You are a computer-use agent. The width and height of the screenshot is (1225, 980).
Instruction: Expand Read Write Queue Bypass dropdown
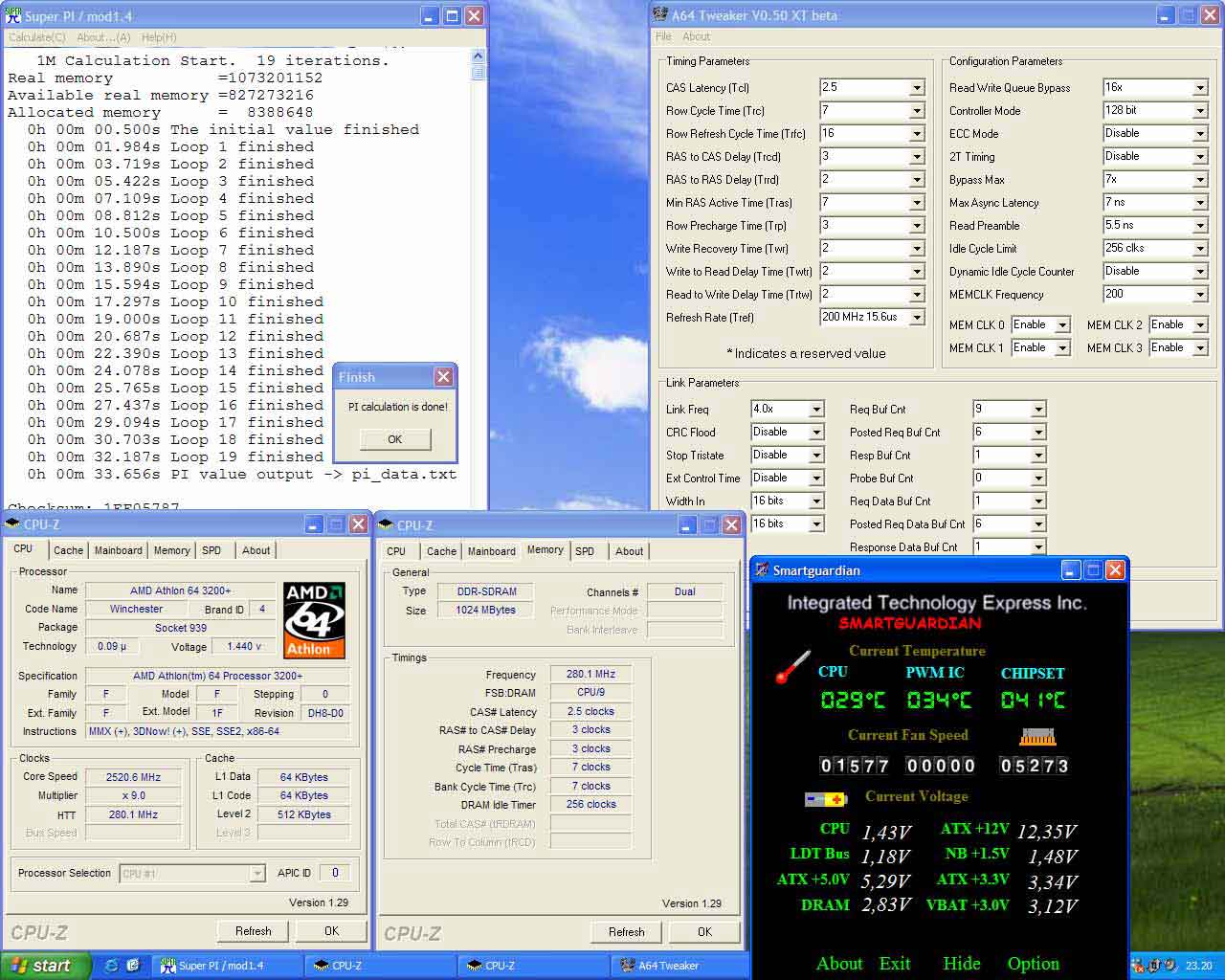1199,87
